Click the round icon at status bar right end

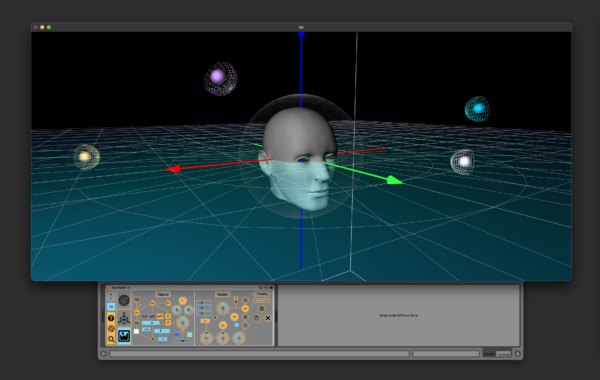(x=517, y=354)
